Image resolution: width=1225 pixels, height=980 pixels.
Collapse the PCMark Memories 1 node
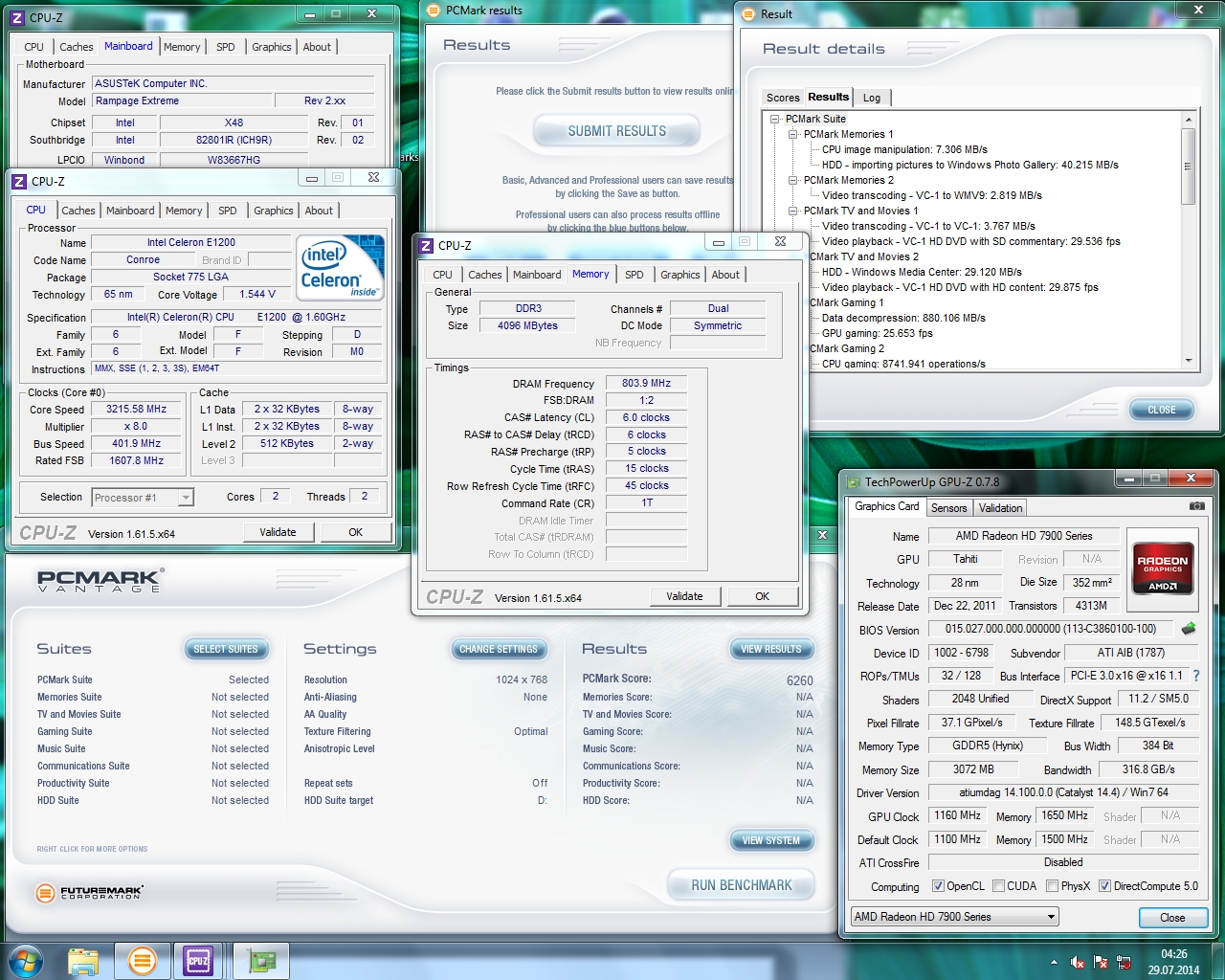(793, 135)
